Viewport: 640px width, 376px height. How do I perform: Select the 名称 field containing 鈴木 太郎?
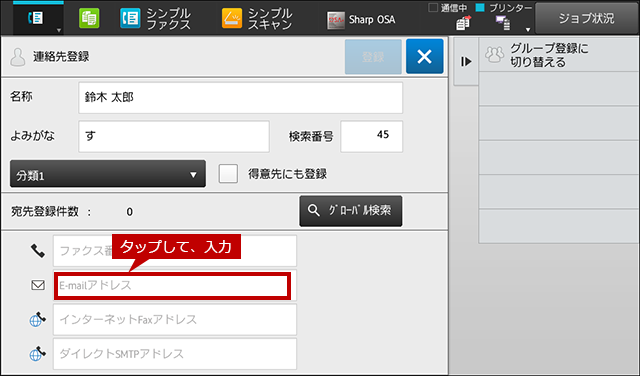pos(240,98)
